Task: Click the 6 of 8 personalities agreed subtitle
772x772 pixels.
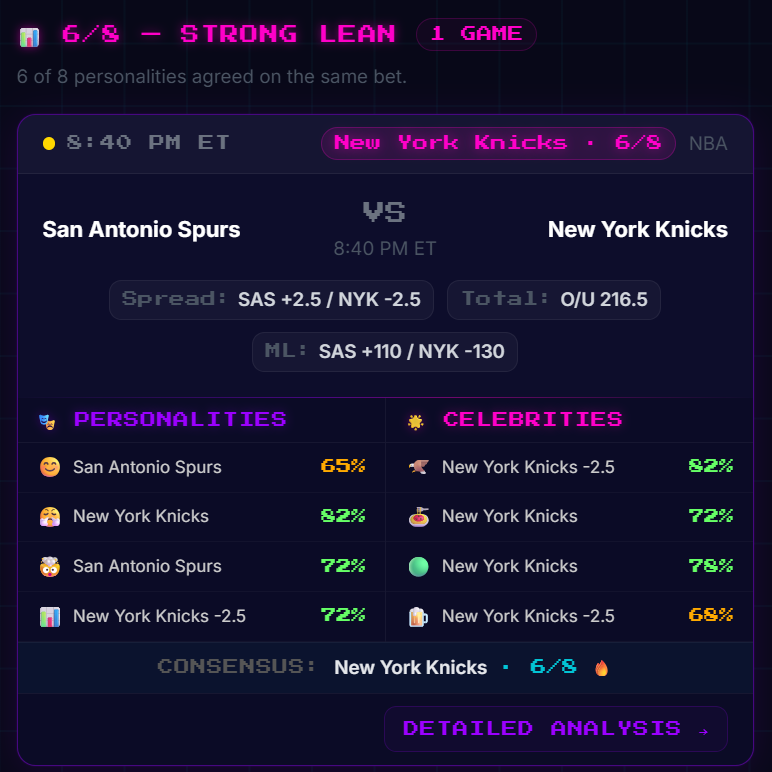Action: 212,77
